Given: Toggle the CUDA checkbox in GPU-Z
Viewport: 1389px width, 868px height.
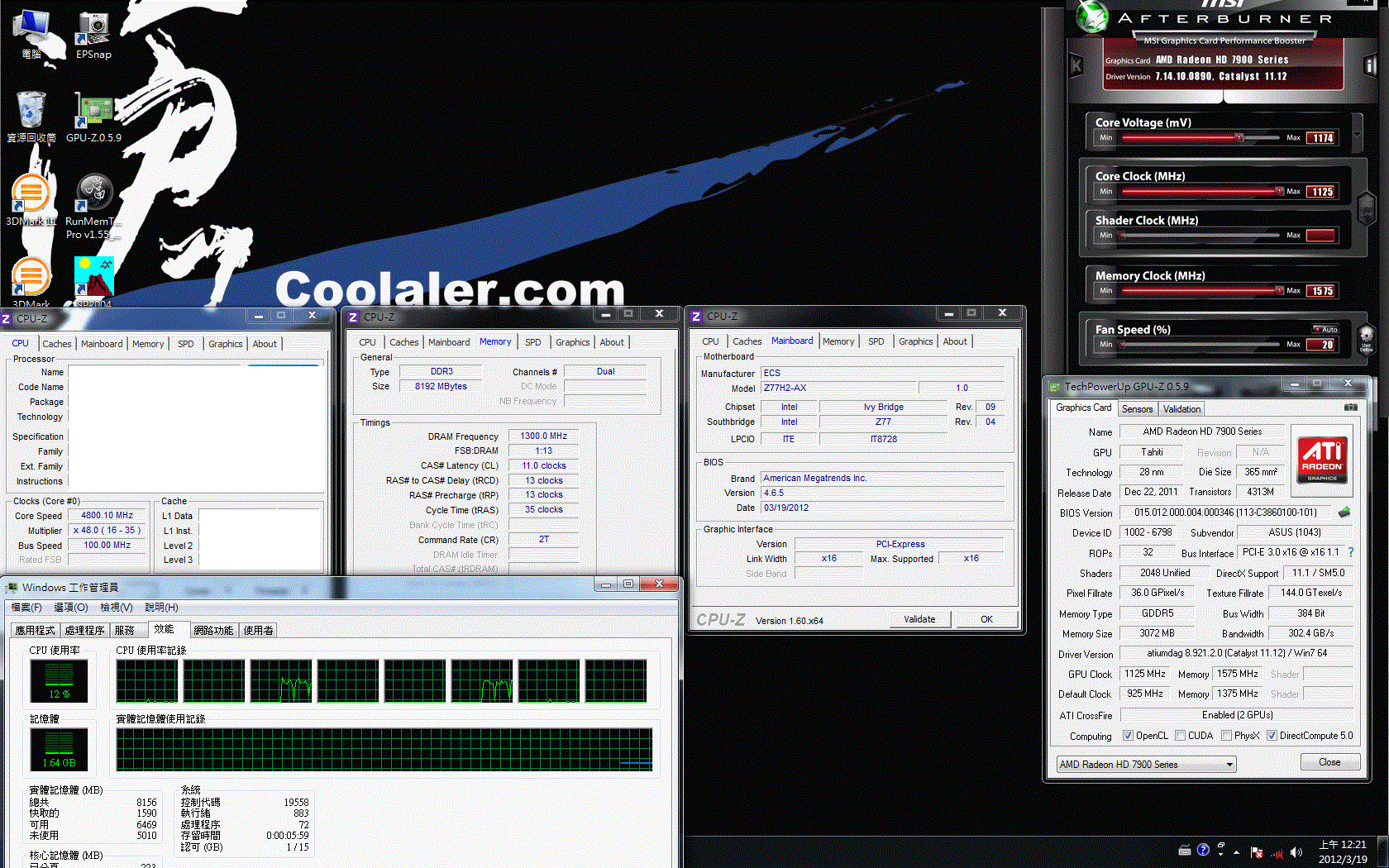Looking at the screenshot, I should tap(1180, 735).
